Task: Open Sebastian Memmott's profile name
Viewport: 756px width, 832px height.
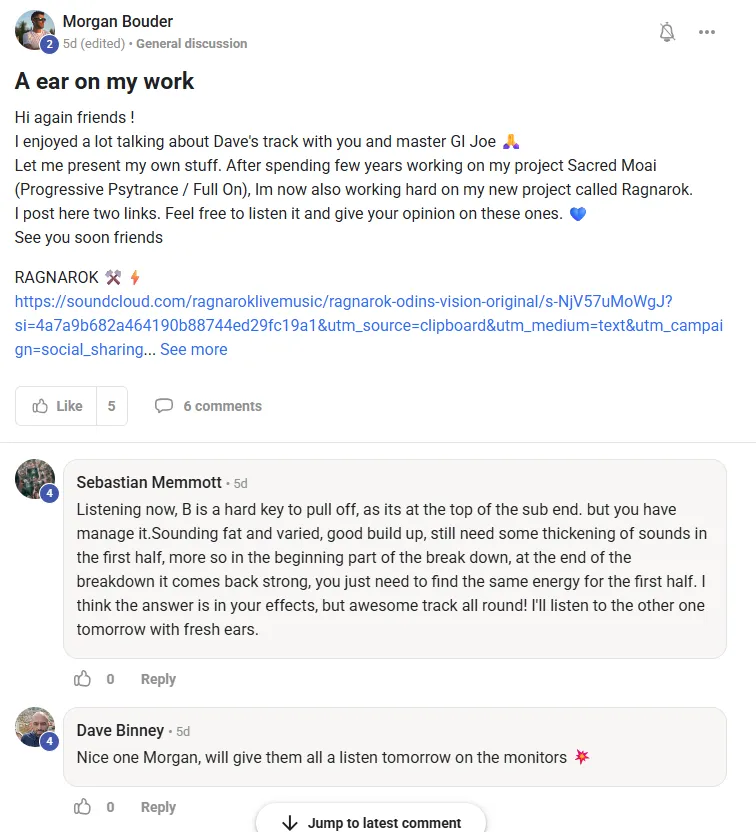Action: pyautogui.click(x=149, y=482)
